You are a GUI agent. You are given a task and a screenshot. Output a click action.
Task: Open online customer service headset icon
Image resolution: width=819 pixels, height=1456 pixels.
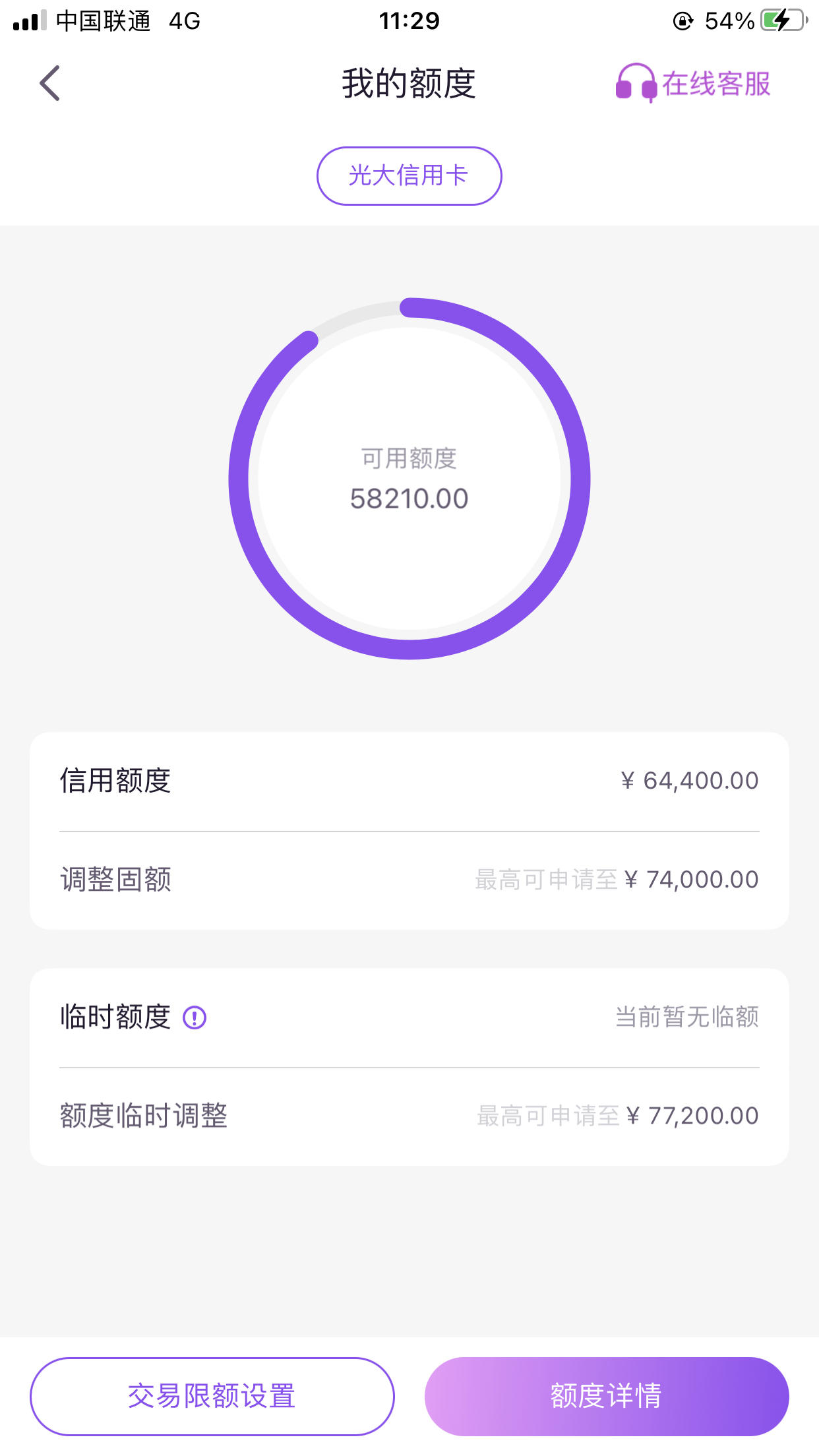pyautogui.click(x=636, y=83)
